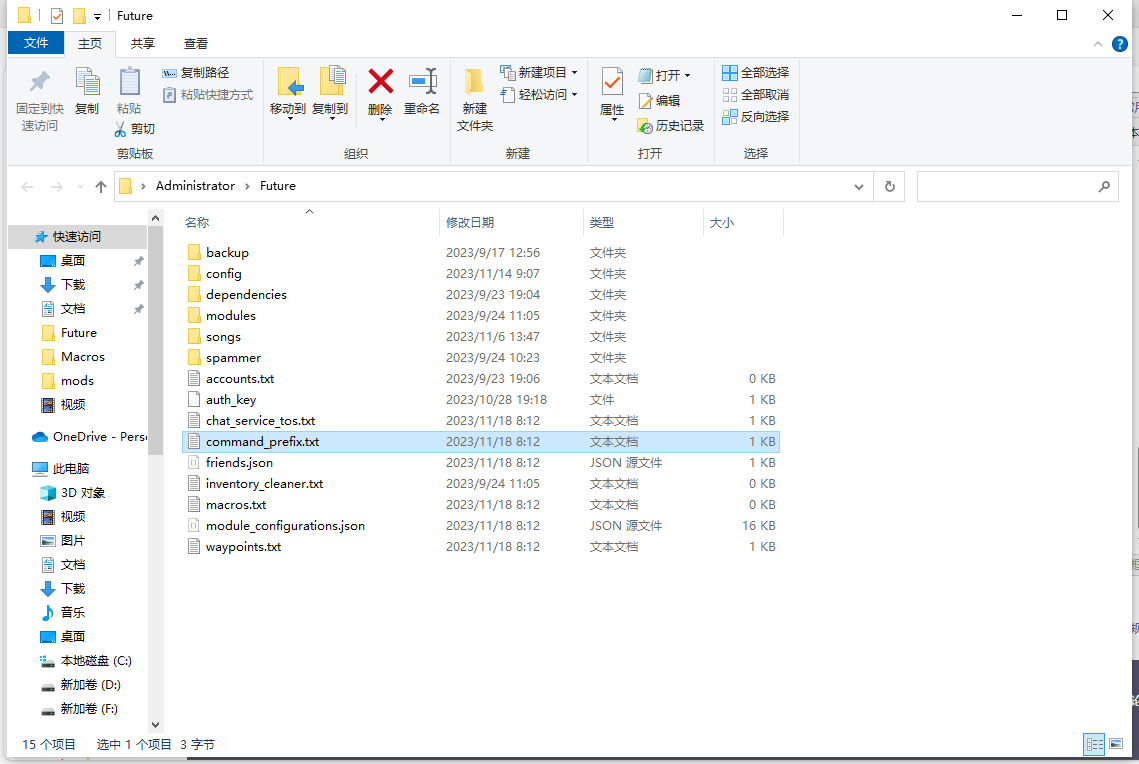The image size is (1139, 764).
Task: Click Future in the address path
Action: (x=277, y=186)
